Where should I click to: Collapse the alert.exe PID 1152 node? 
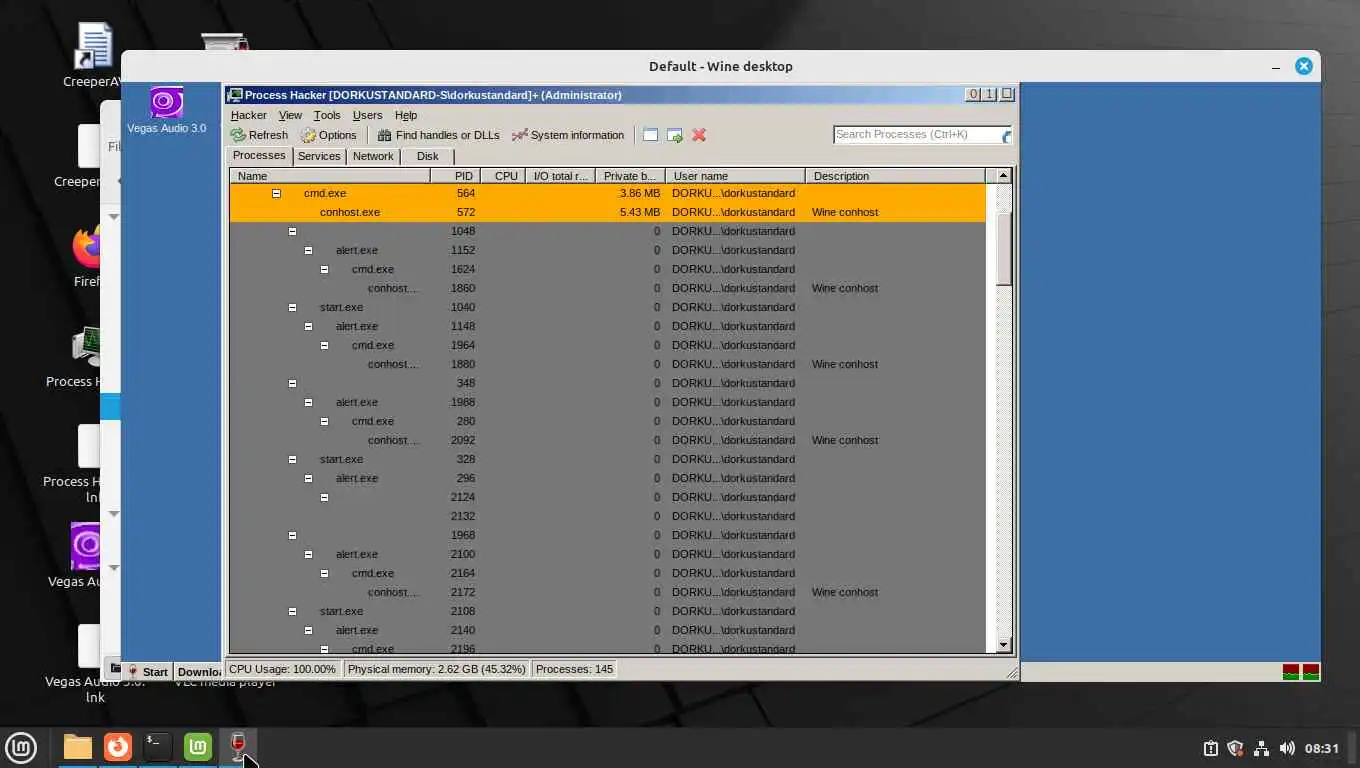(x=308, y=250)
